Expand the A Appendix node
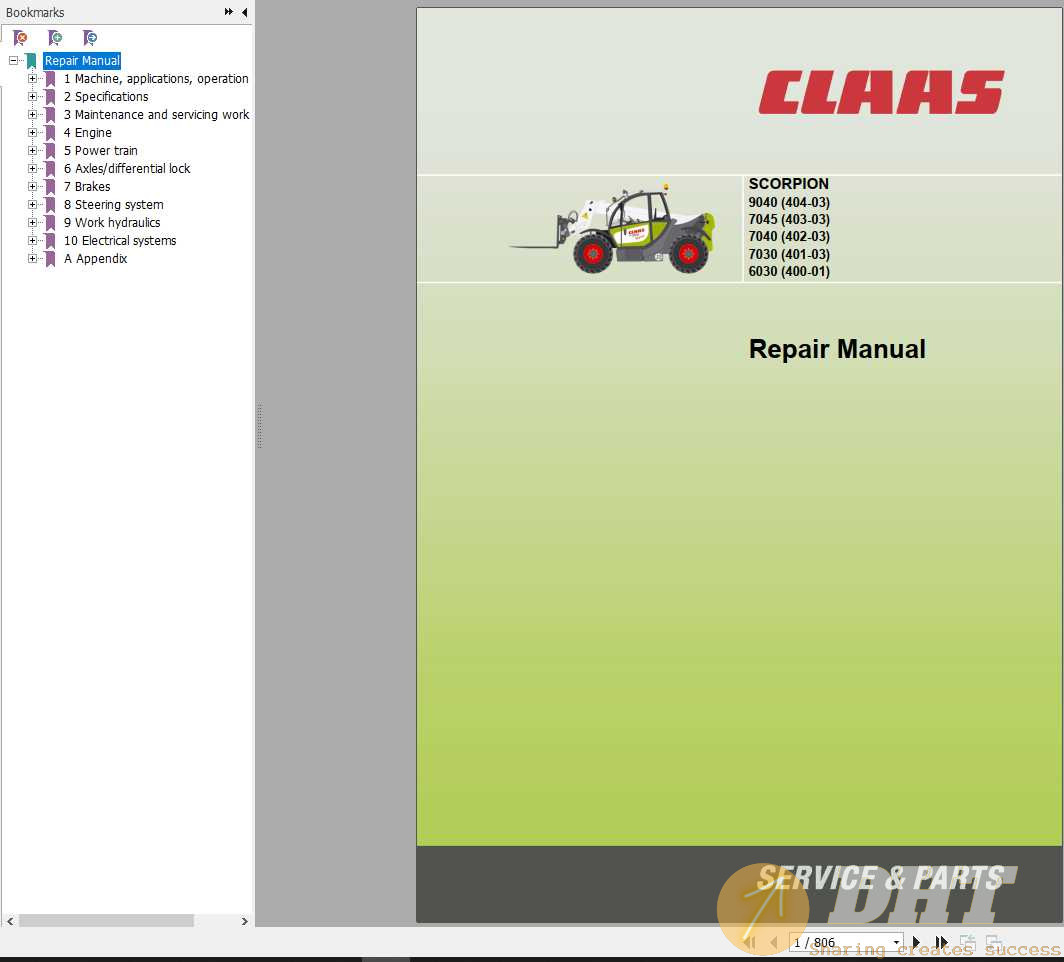The height and width of the screenshot is (962, 1064). tap(32, 258)
